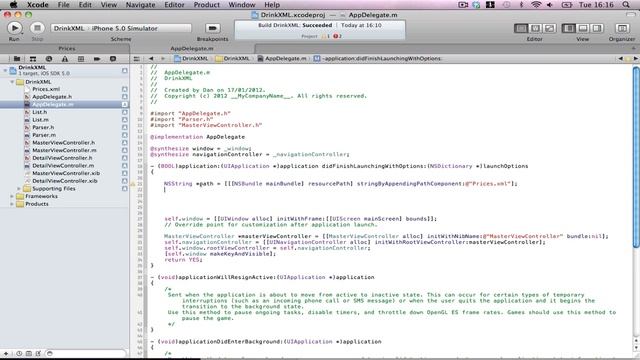Open the volume control menu

click(550, 5)
